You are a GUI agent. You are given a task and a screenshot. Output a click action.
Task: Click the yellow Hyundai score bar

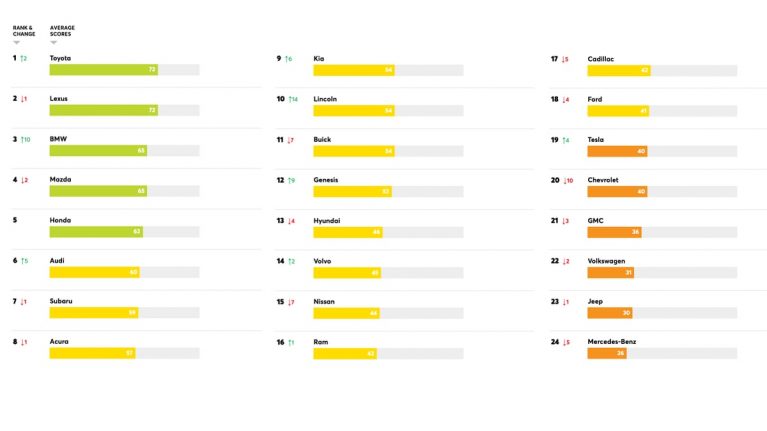point(348,232)
